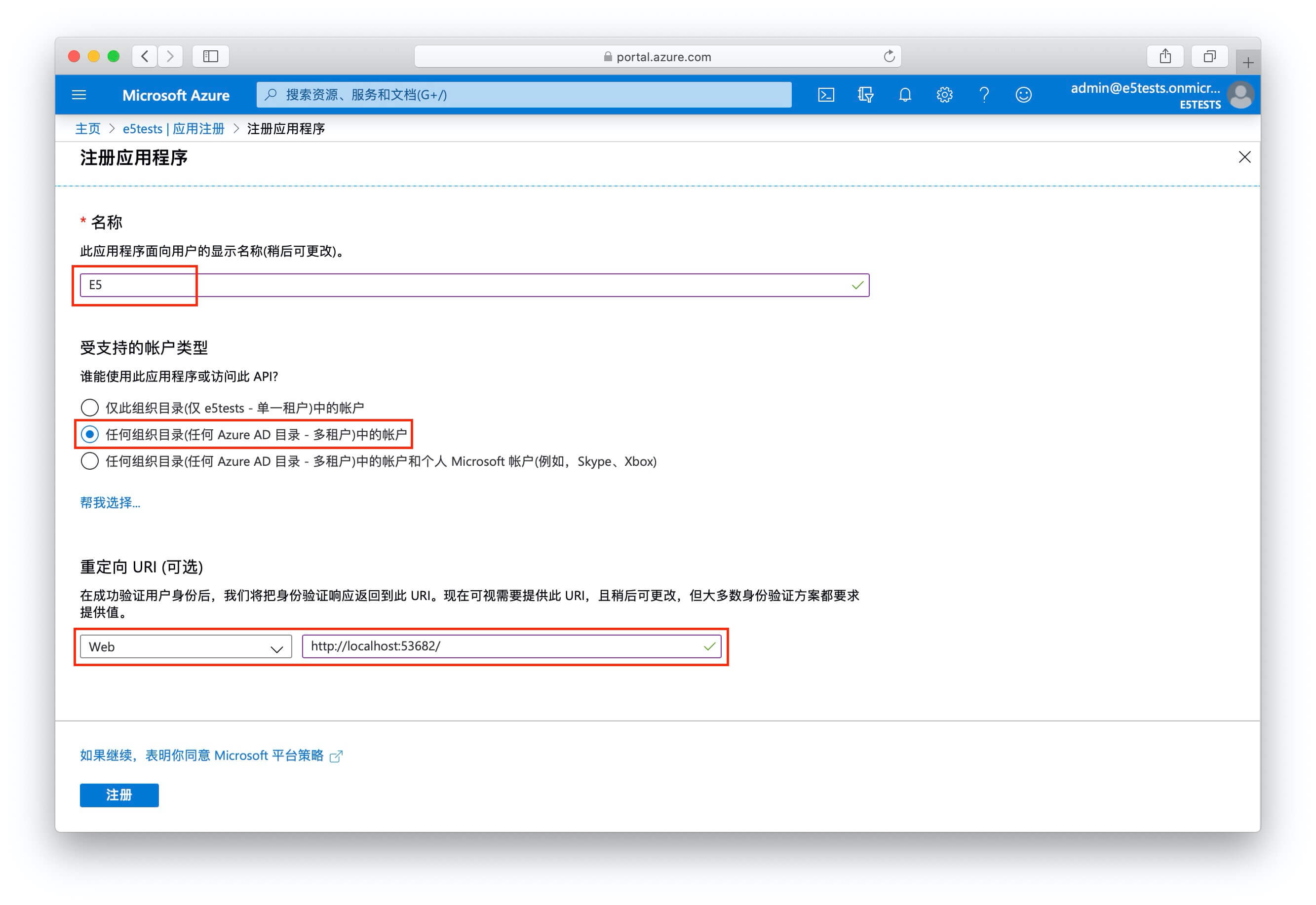Send feedback via the smiley icon
Image resolution: width=1316 pixels, height=905 pixels.
1023,95
